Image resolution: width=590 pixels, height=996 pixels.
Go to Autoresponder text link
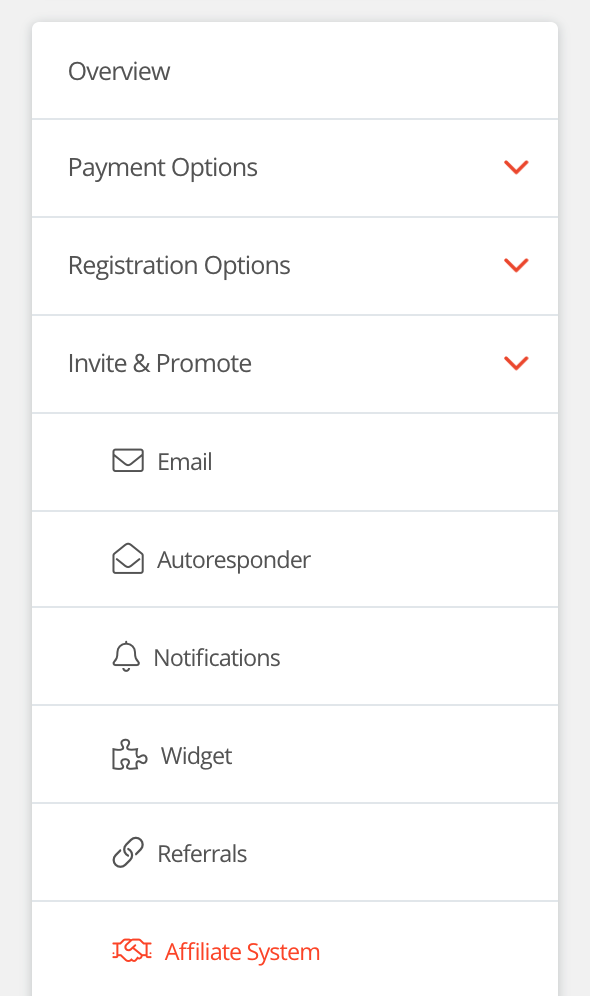click(x=234, y=560)
